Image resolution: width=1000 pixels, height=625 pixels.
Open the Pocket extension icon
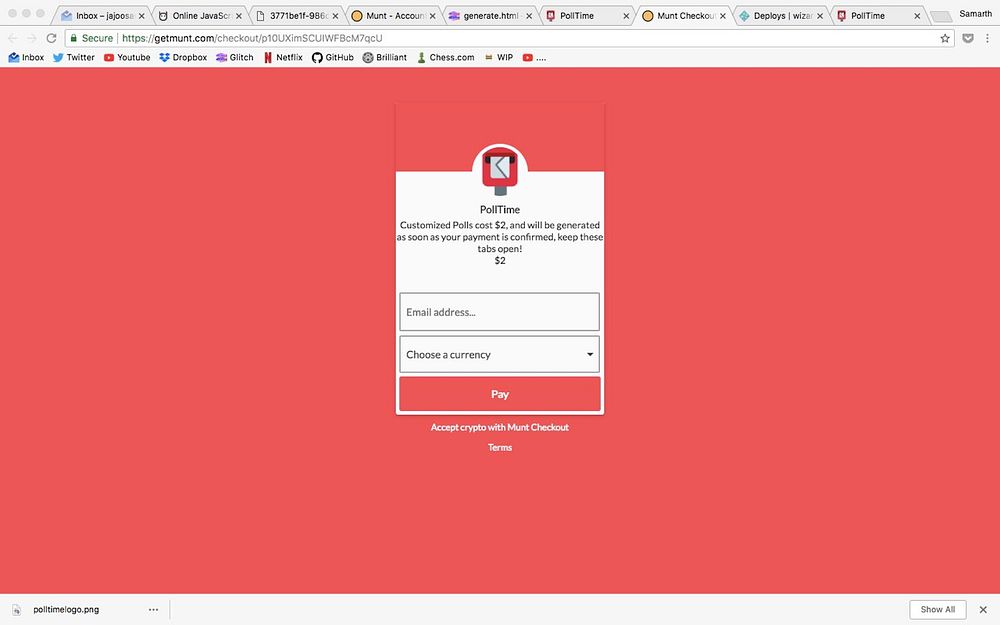[x=967, y=38]
